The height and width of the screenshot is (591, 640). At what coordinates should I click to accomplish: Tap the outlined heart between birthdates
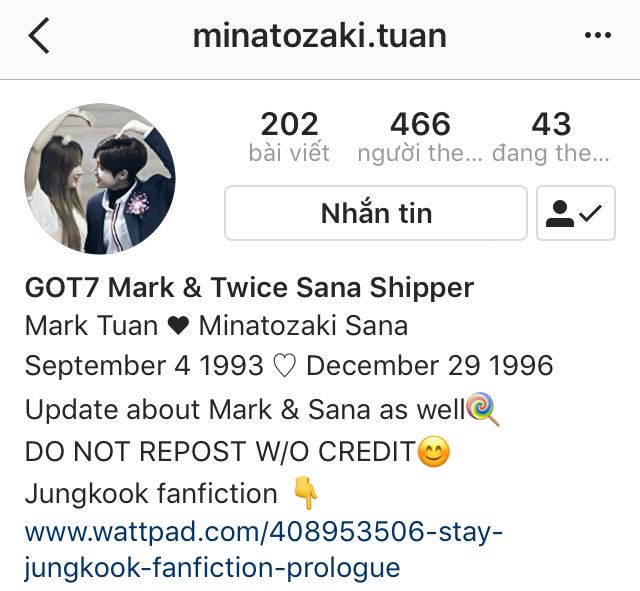(284, 365)
